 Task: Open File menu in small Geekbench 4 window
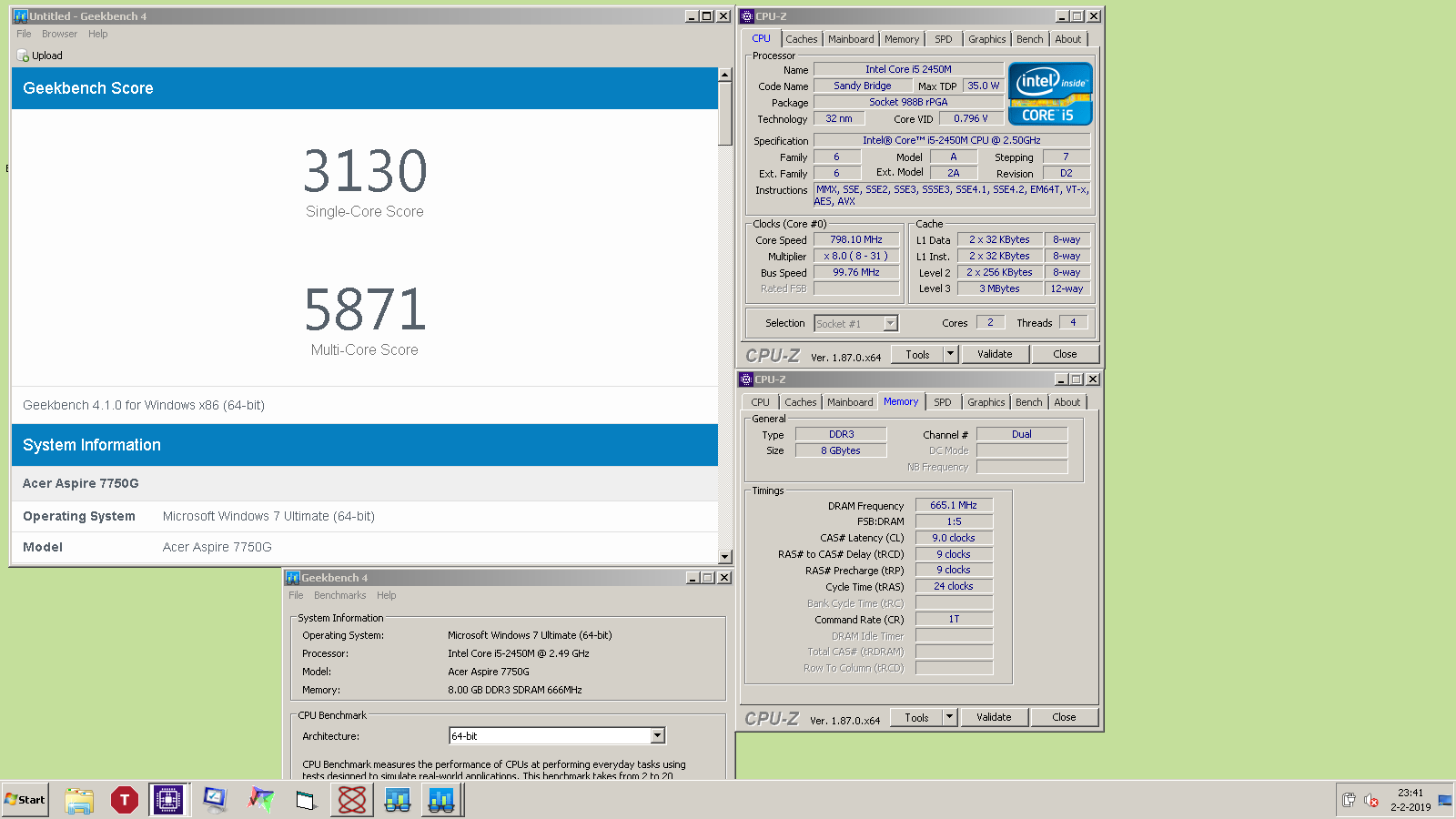[x=296, y=595]
